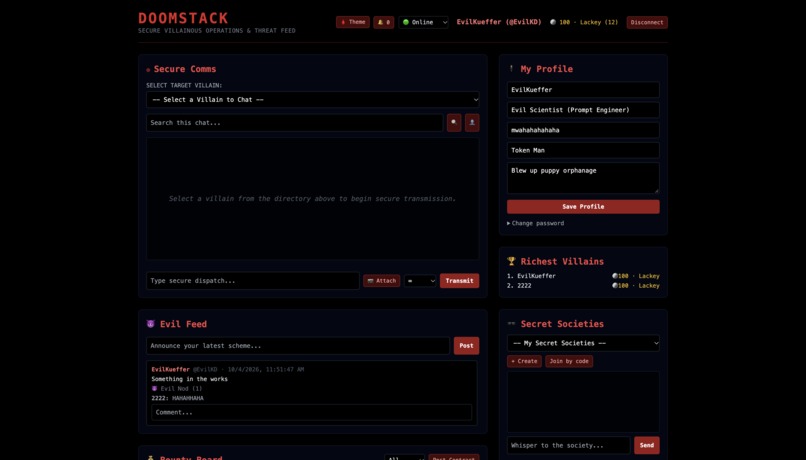The width and height of the screenshot is (806, 460).
Task: Click EvilKueffer (@EvilKD) in the header
Action: coord(499,22)
